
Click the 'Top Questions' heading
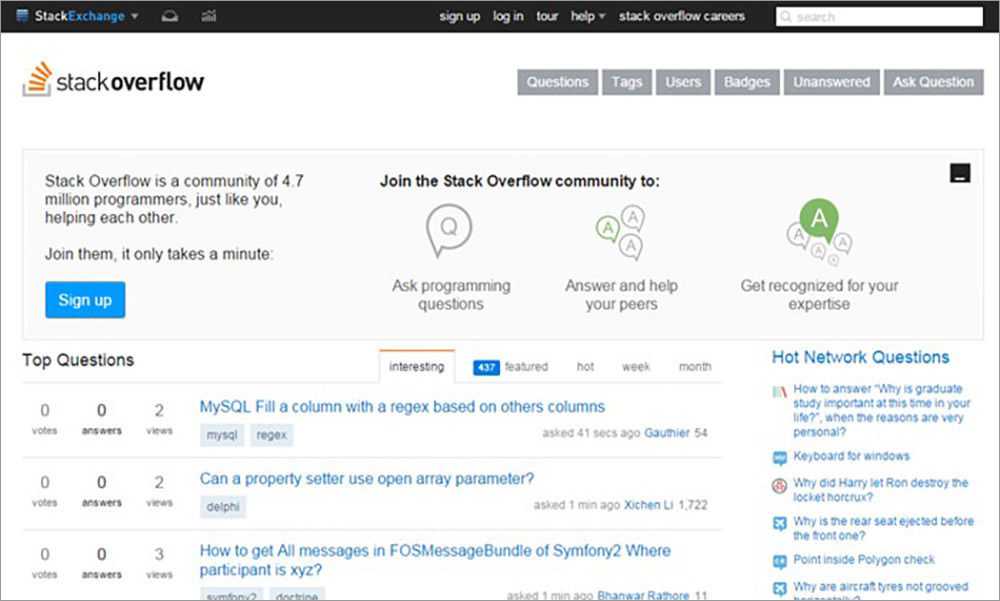click(x=78, y=360)
